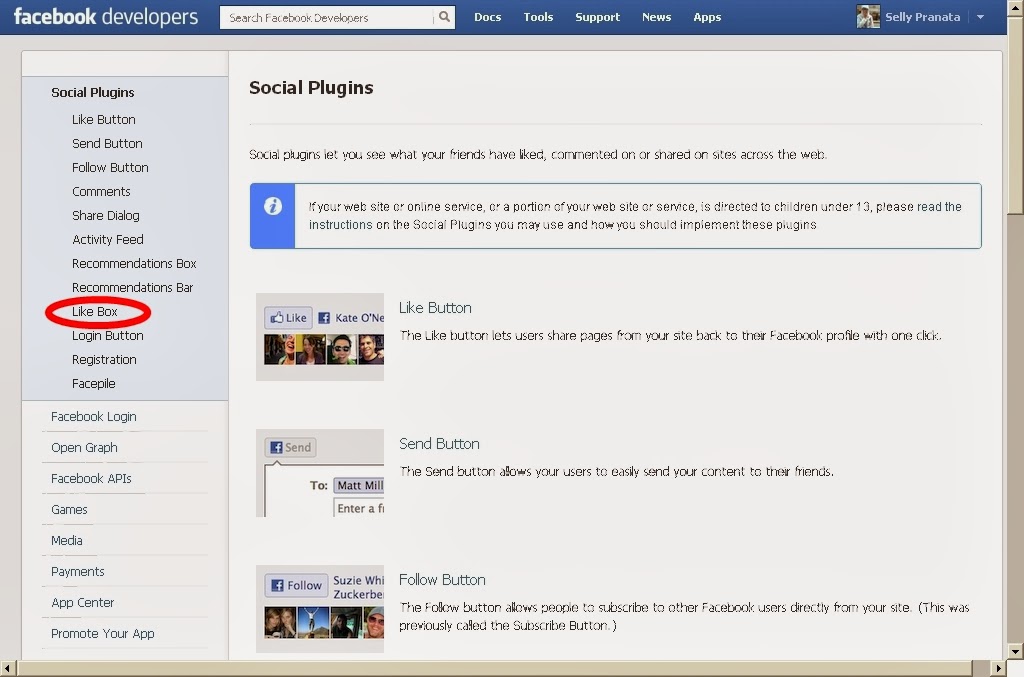This screenshot has height=677, width=1024.
Task: Open Follow Button in sidebar
Action: pos(110,168)
